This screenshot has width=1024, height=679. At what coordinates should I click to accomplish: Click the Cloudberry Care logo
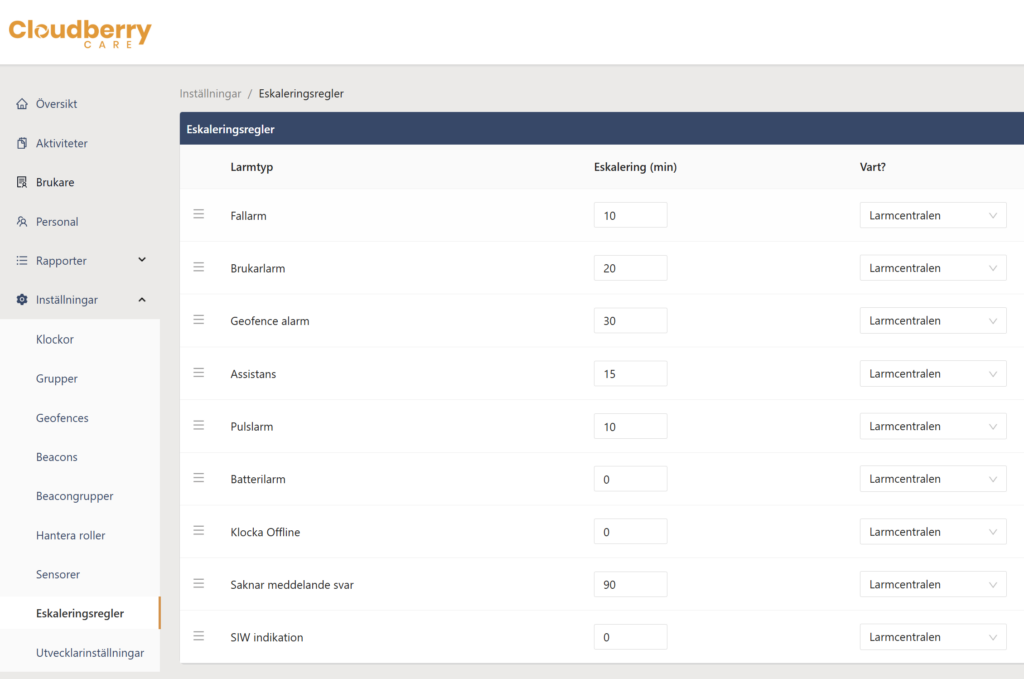click(x=80, y=33)
